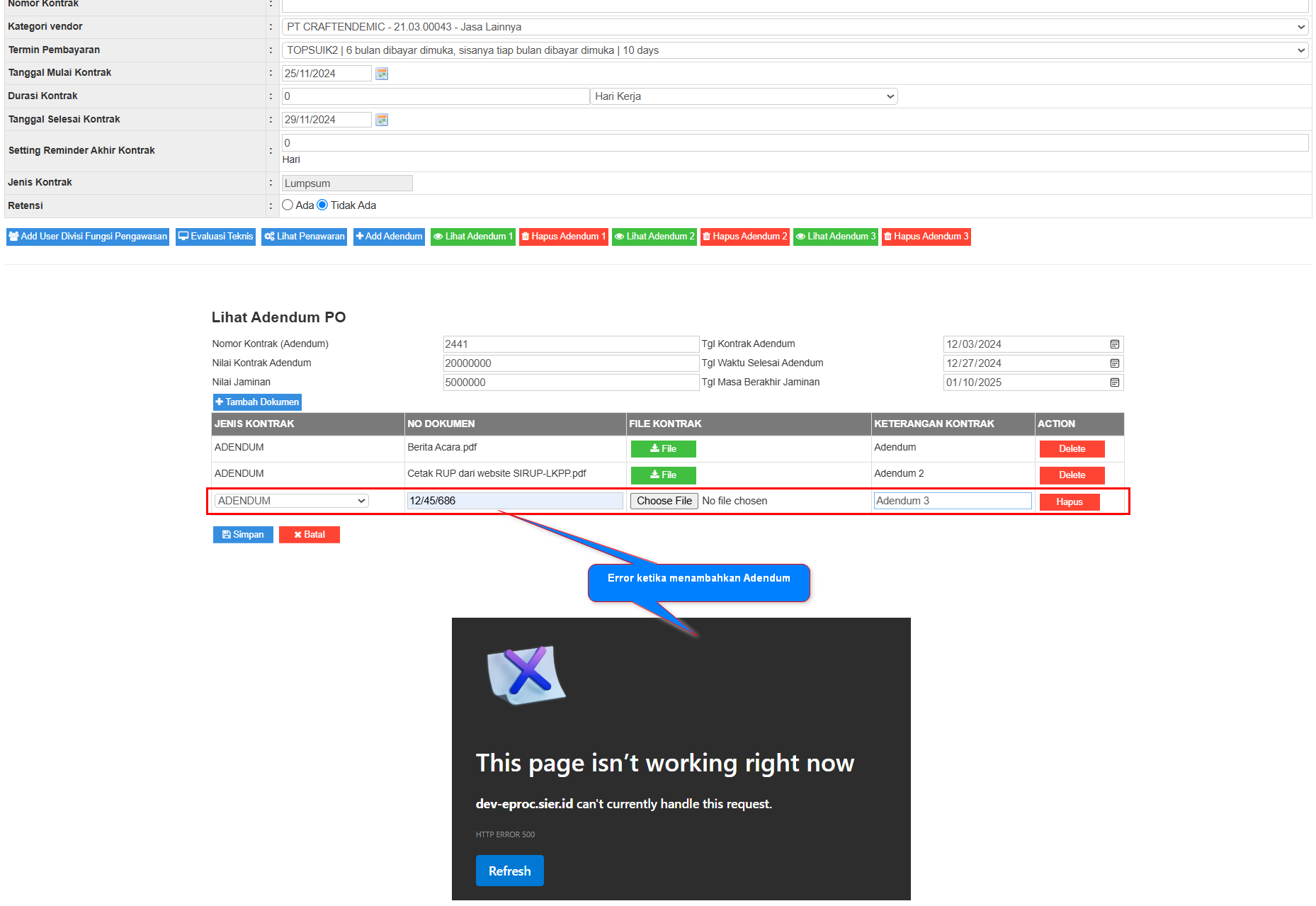Image resolution: width=1316 pixels, height=906 pixels.
Task: Click the Keterangan field with Adendum 3
Action: [953, 501]
